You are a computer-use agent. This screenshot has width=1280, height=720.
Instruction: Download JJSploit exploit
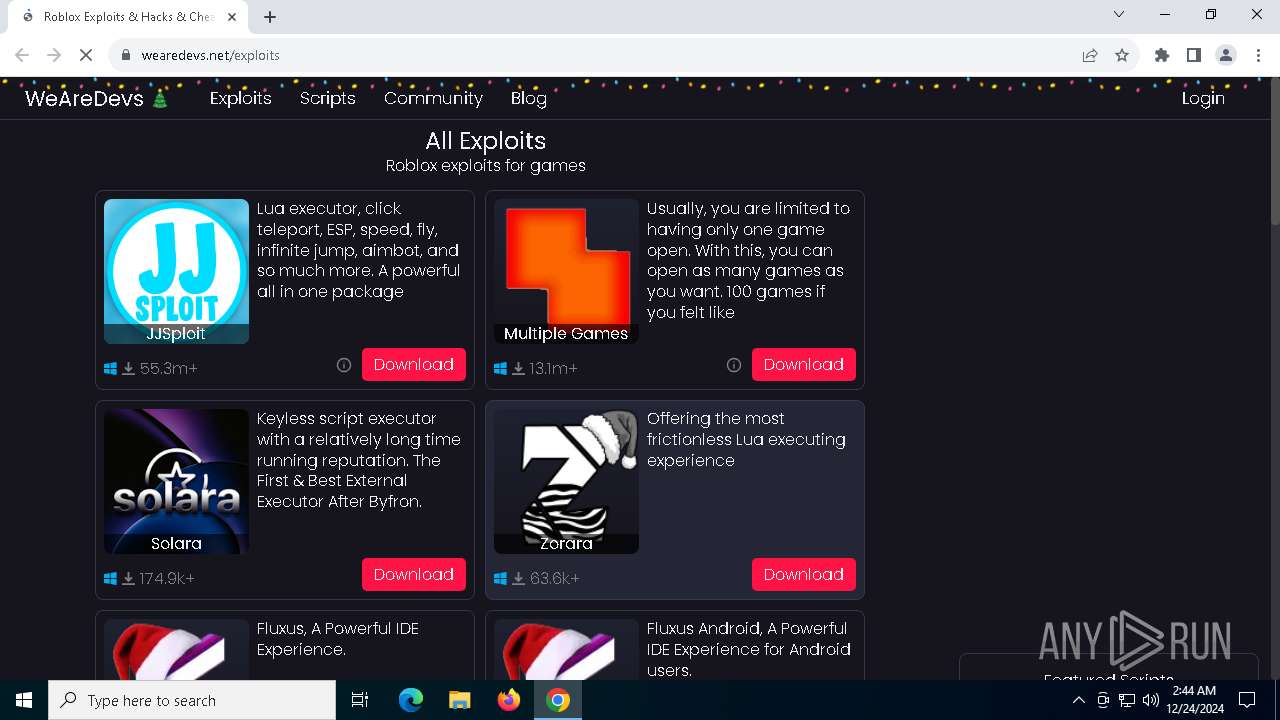[x=414, y=365]
